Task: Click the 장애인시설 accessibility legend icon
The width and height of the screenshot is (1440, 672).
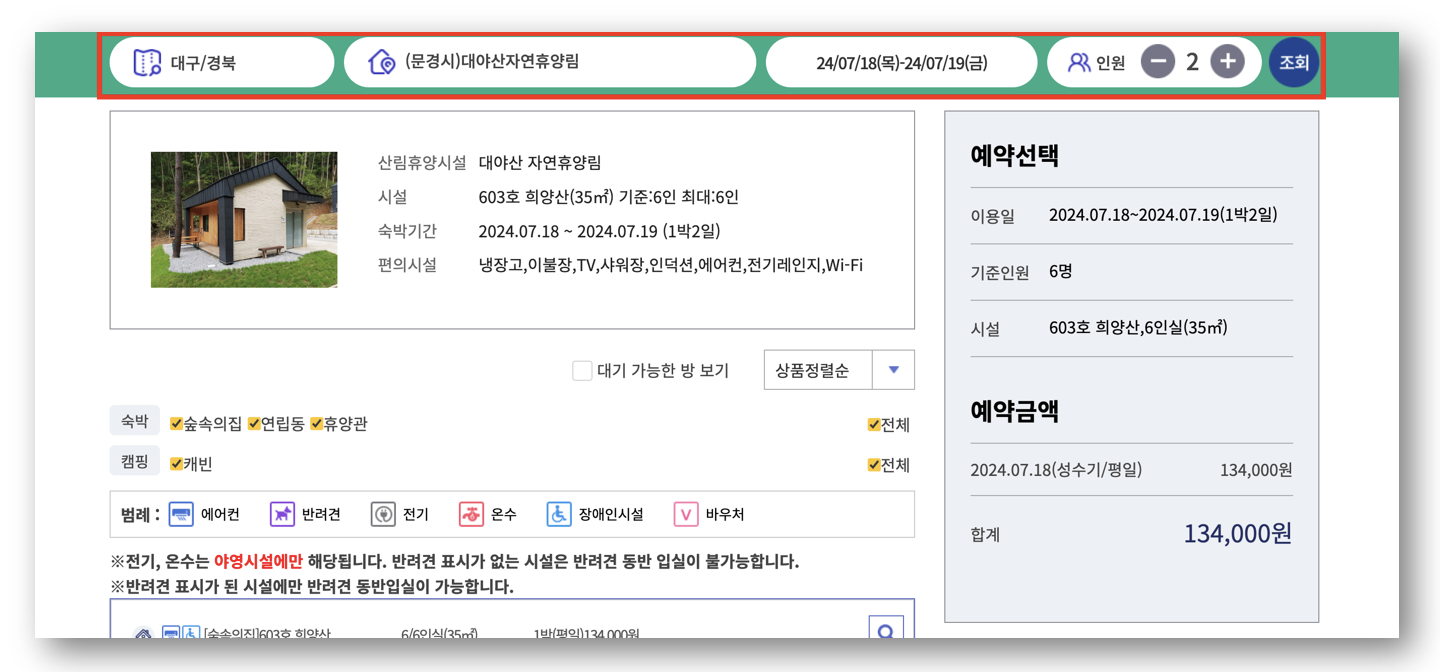Action: (560, 514)
